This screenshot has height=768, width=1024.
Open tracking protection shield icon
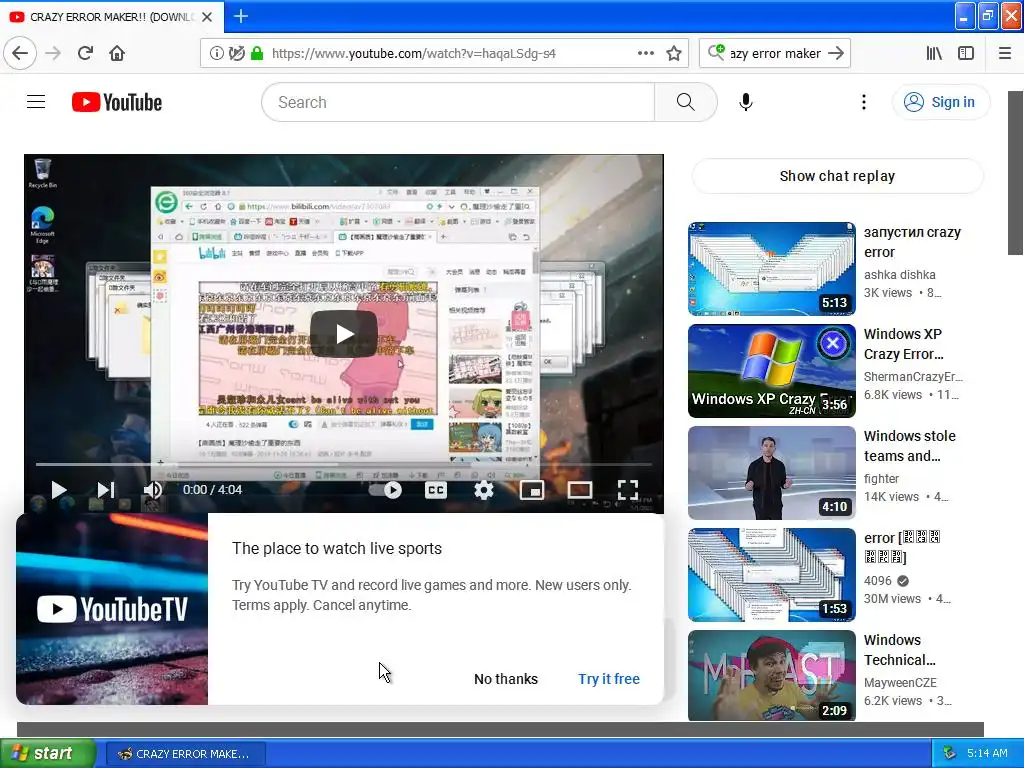click(236, 53)
